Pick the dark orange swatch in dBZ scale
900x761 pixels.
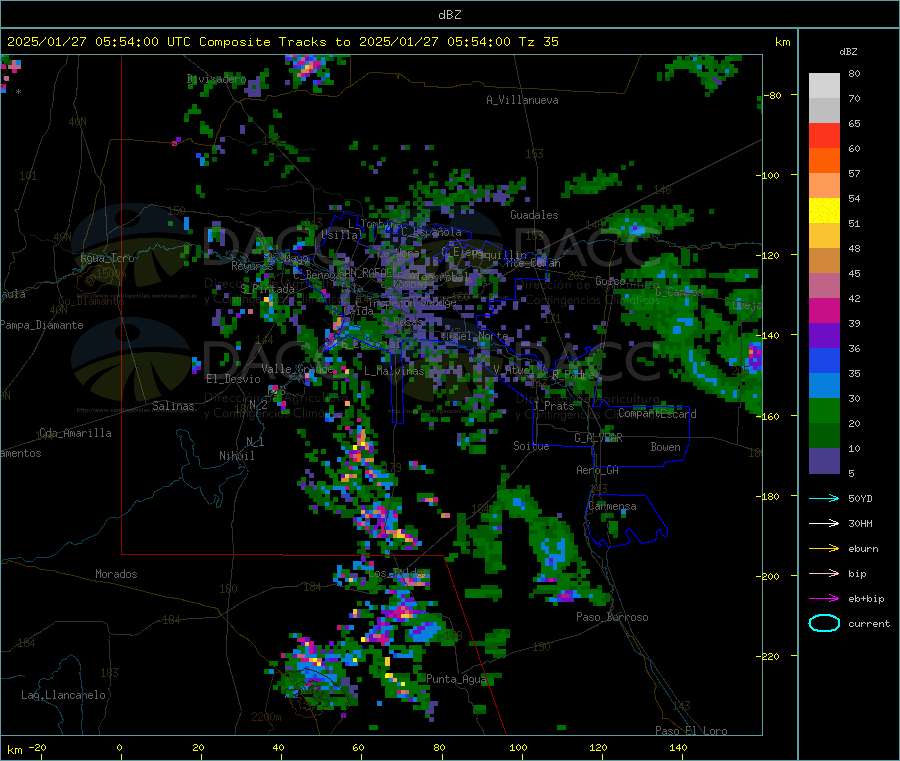pos(824,161)
